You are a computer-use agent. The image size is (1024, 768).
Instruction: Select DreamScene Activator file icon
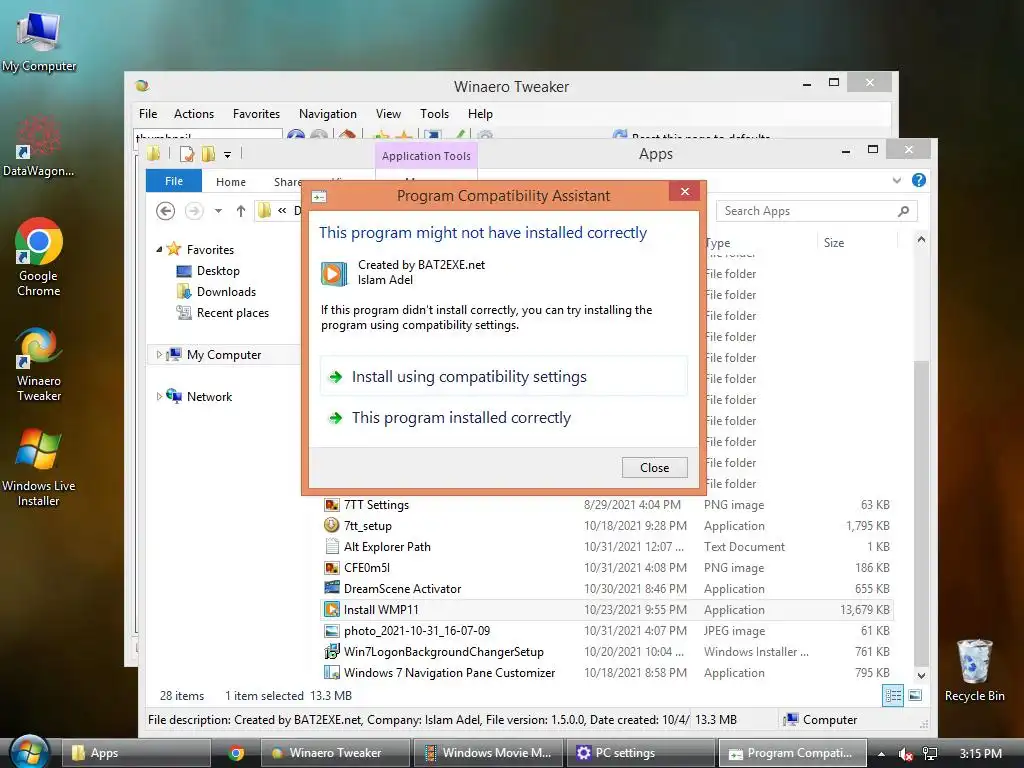(x=332, y=588)
